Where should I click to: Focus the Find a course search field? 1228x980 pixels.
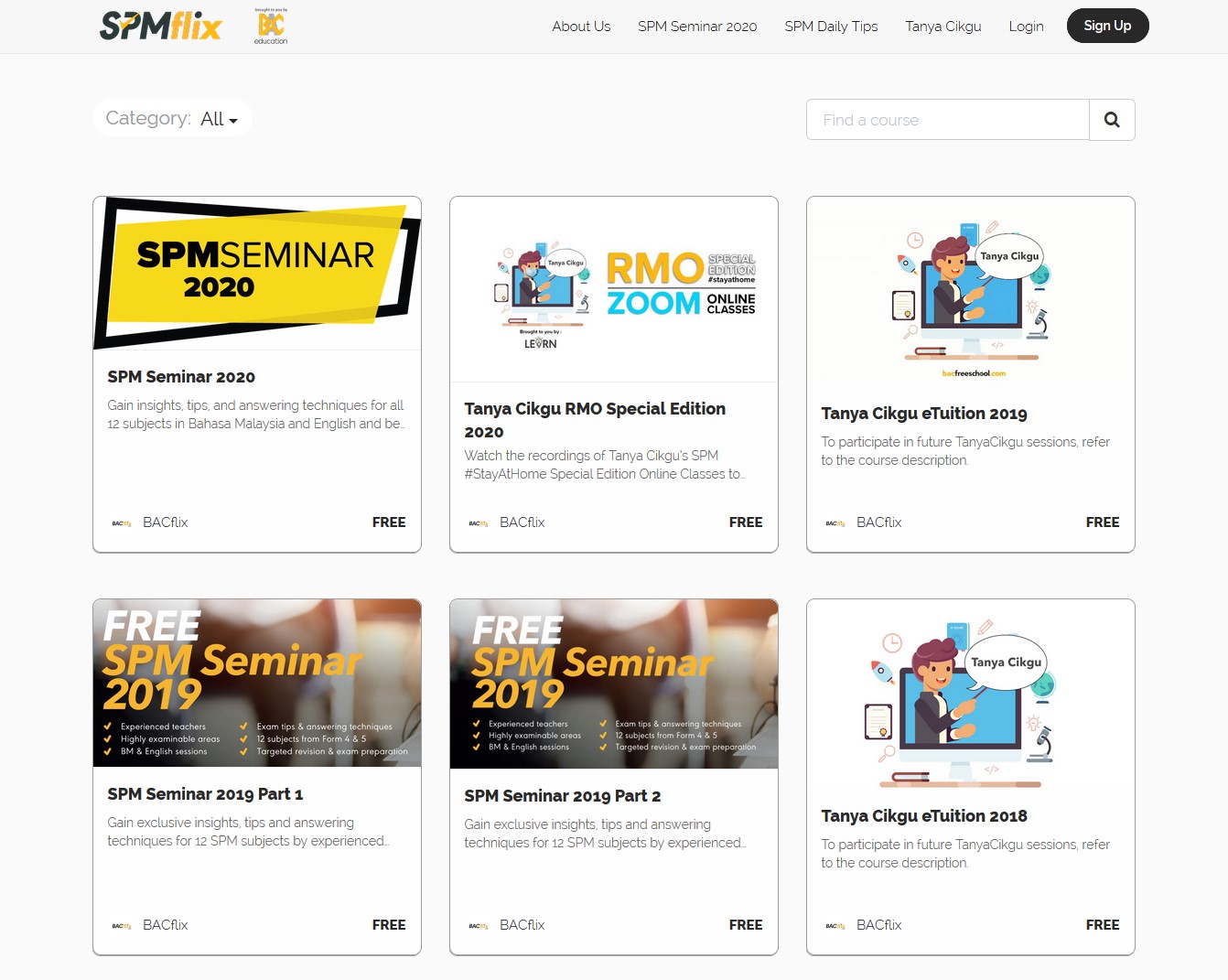coord(947,120)
